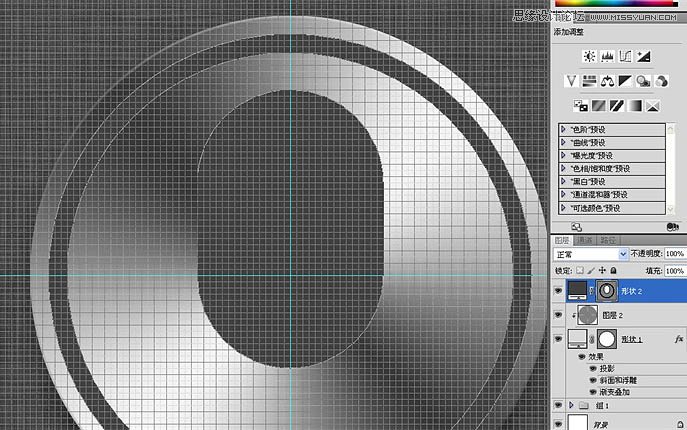Click the mask link icon of 形状 2

(591, 291)
